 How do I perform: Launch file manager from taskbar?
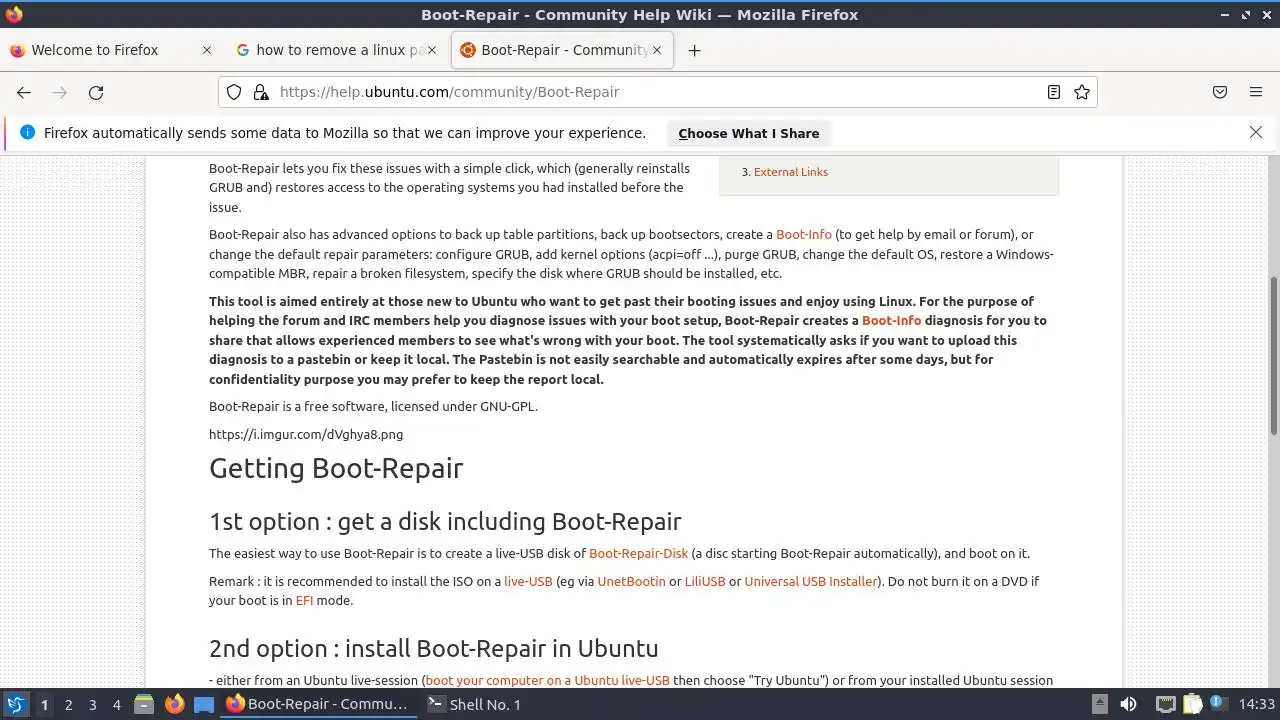tap(144, 704)
